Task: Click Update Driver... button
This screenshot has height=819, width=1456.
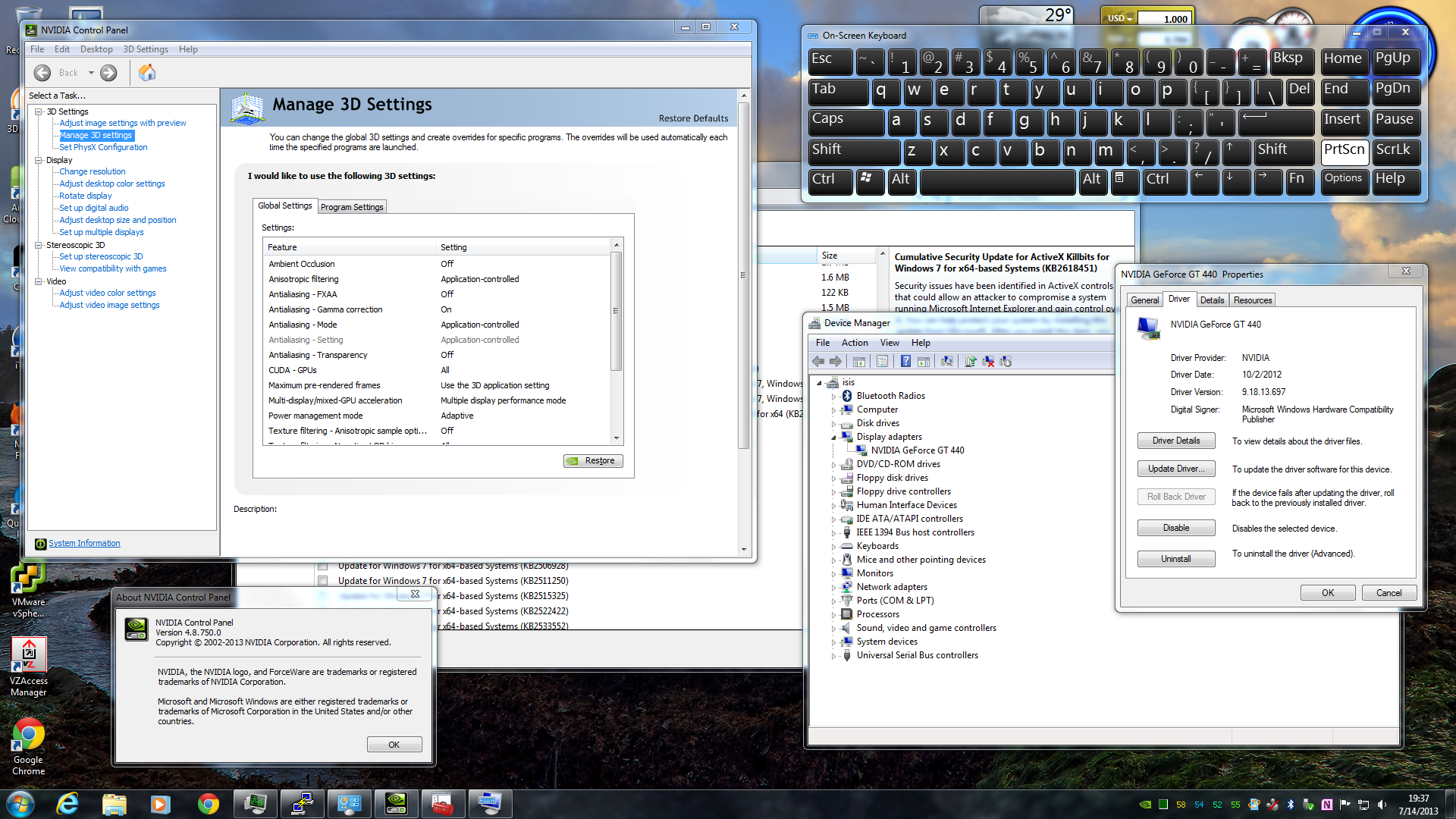Action: pyautogui.click(x=1176, y=469)
